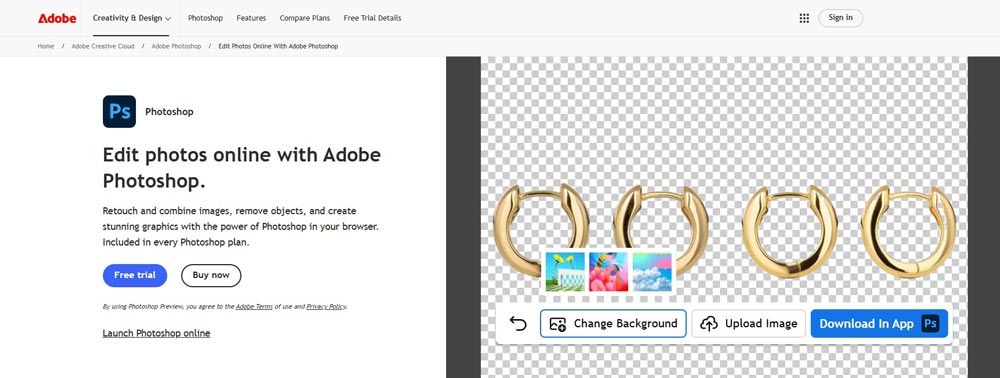Viewport: 1000px width, 378px height.
Task: Click the Edit photos online heading
Action: point(242,168)
